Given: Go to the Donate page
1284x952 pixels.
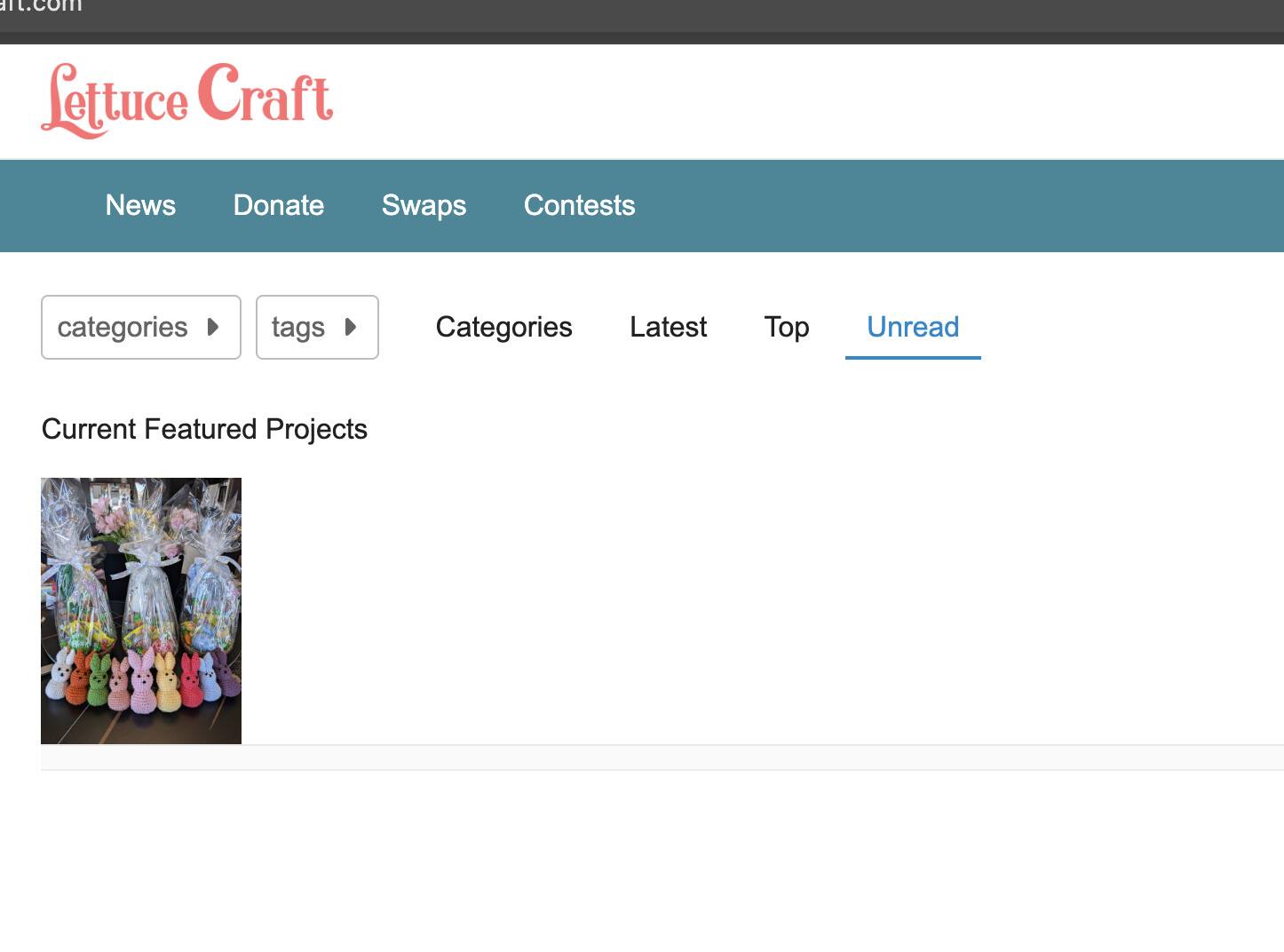Looking at the screenshot, I should pyautogui.click(x=278, y=205).
